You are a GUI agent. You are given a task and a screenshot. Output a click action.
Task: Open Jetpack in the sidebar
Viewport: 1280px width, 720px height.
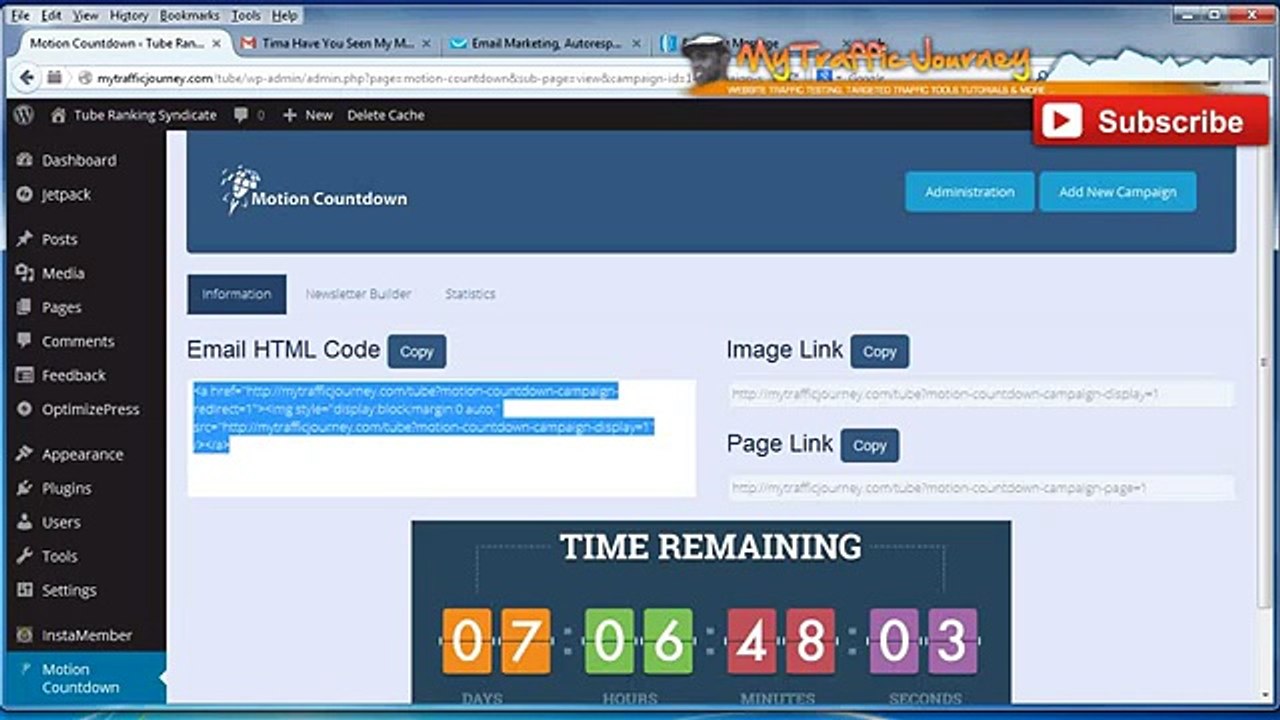66,194
